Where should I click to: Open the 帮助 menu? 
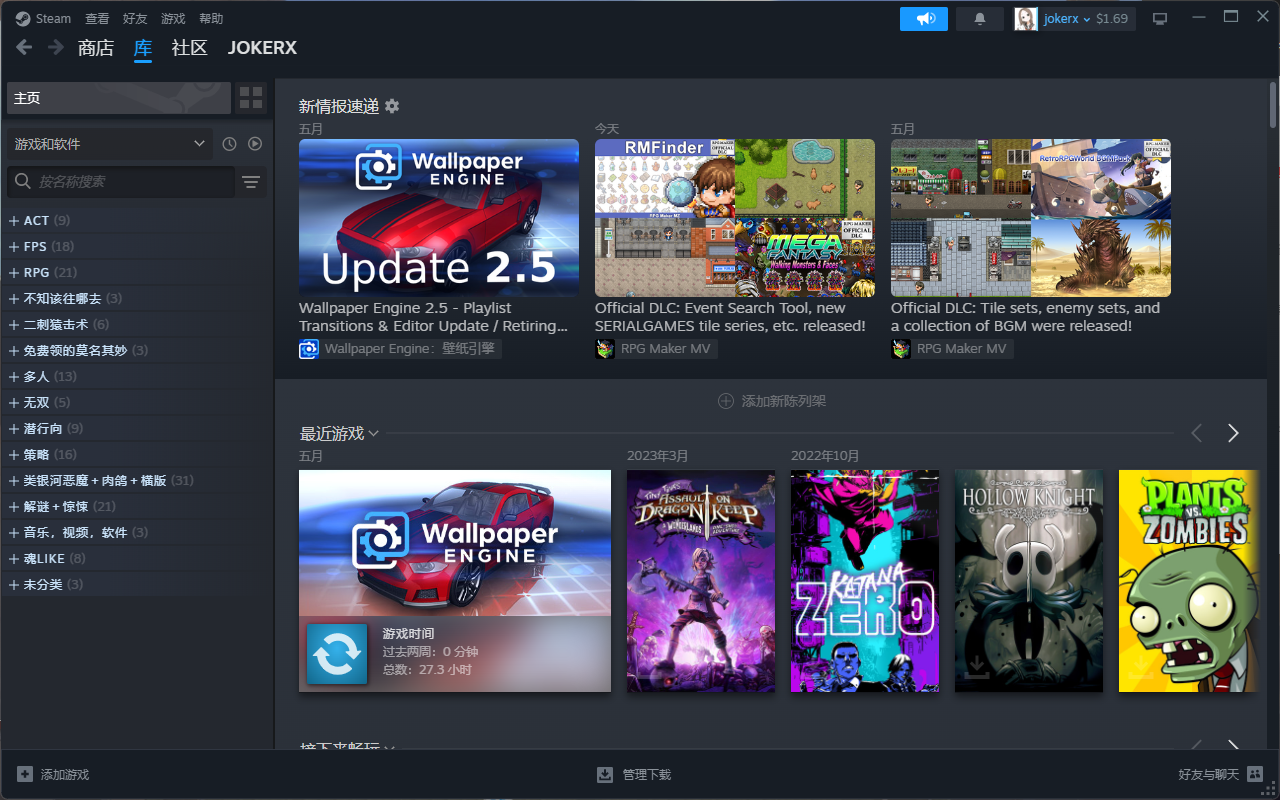[211, 18]
